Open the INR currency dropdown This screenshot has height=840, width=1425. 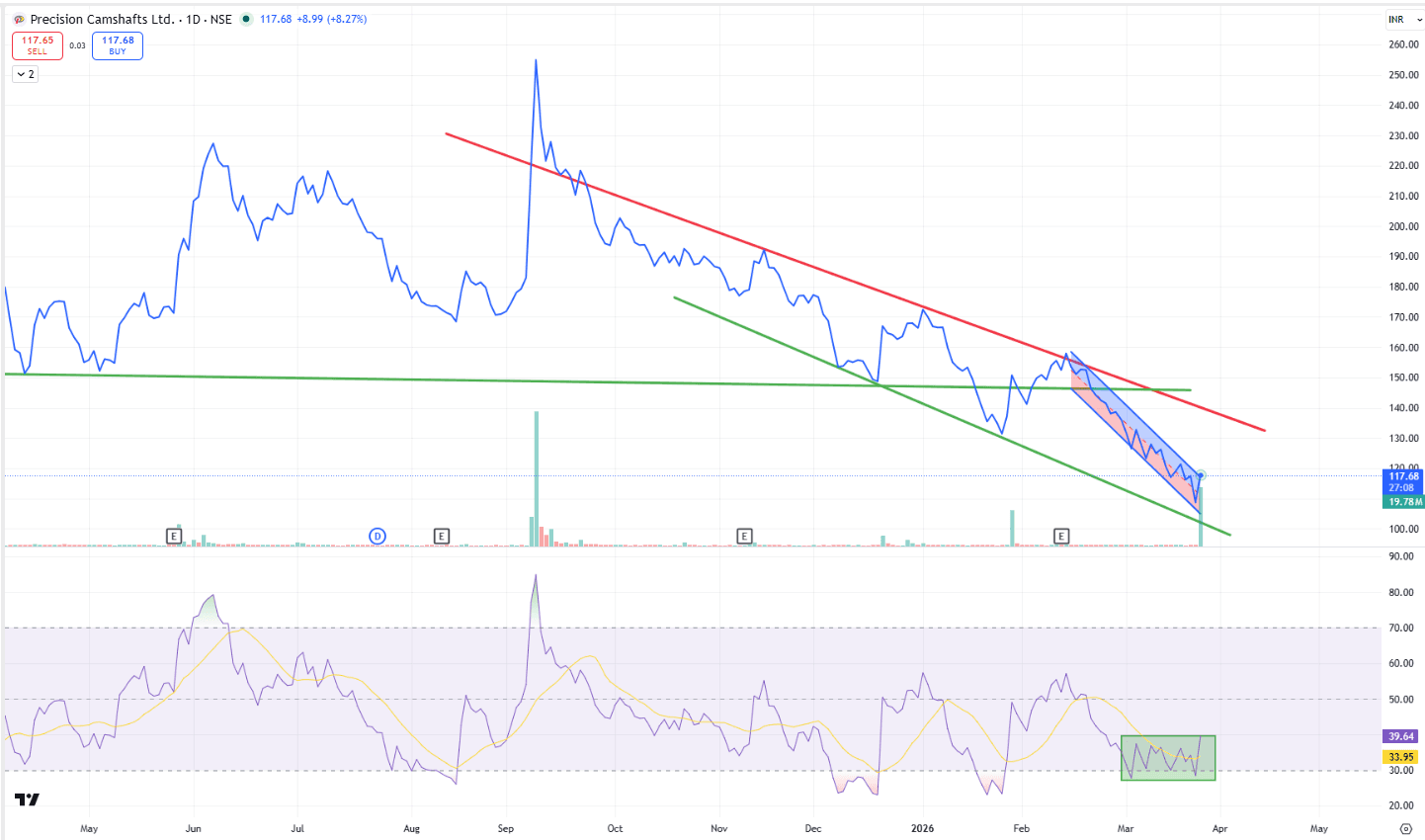(x=1404, y=19)
